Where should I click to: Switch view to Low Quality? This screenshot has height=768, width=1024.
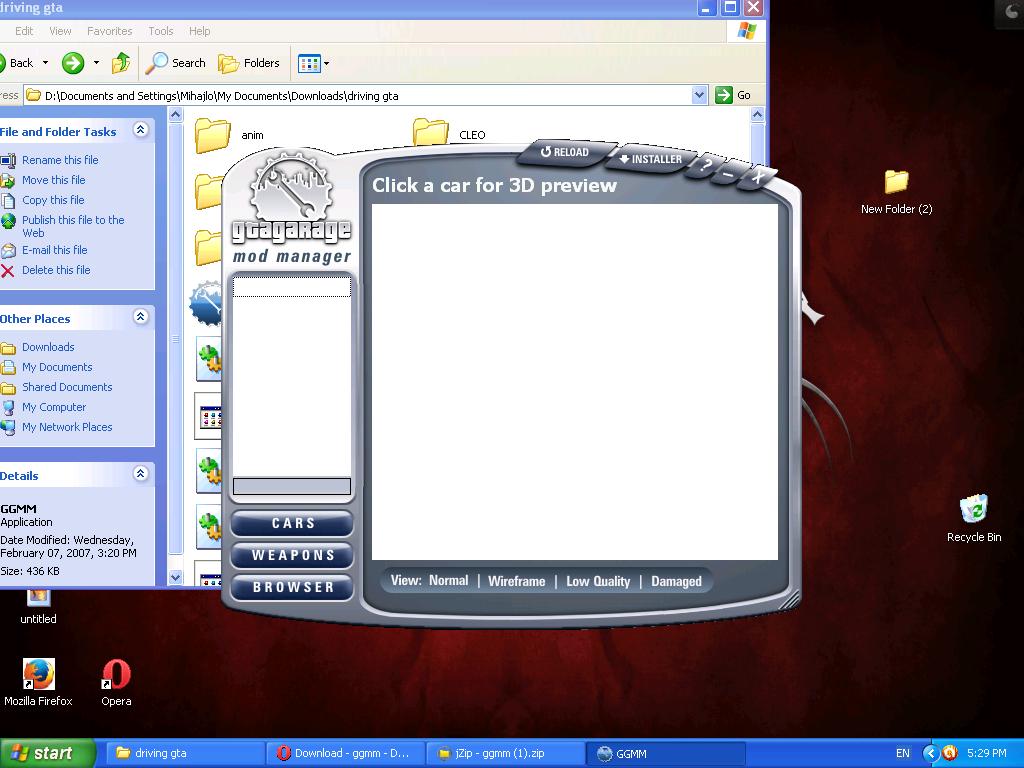[598, 581]
